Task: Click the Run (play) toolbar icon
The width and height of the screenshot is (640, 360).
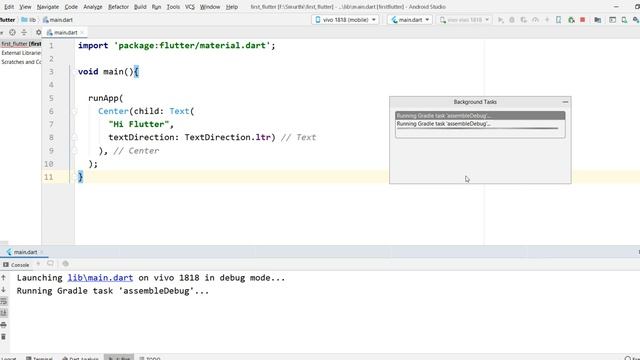Action: pos(500,20)
